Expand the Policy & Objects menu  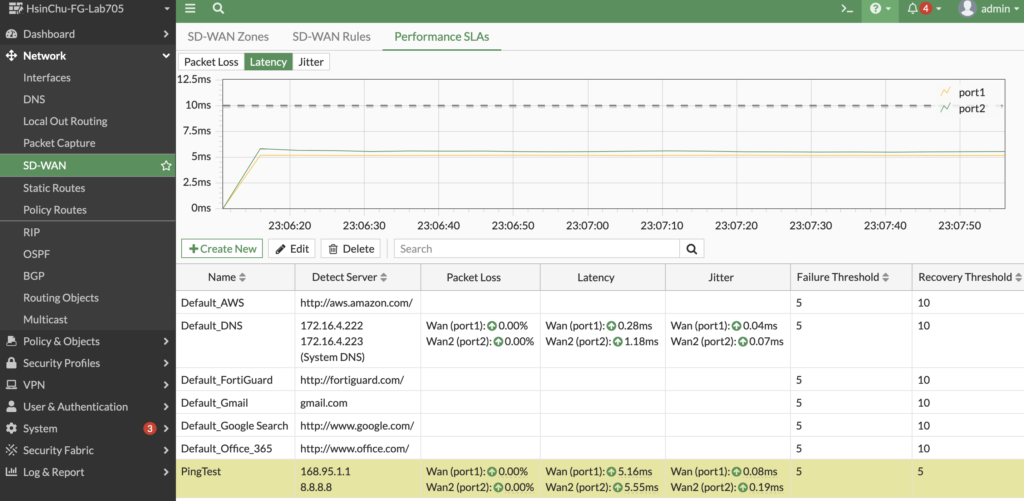coord(87,341)
